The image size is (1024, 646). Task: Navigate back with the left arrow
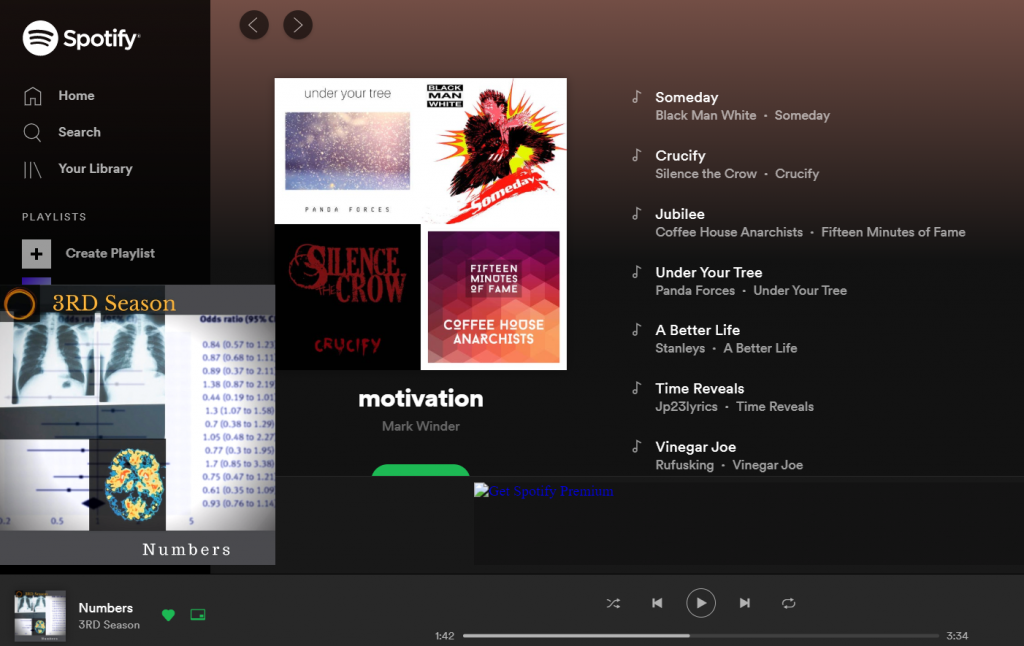click(x=254, y=25)
